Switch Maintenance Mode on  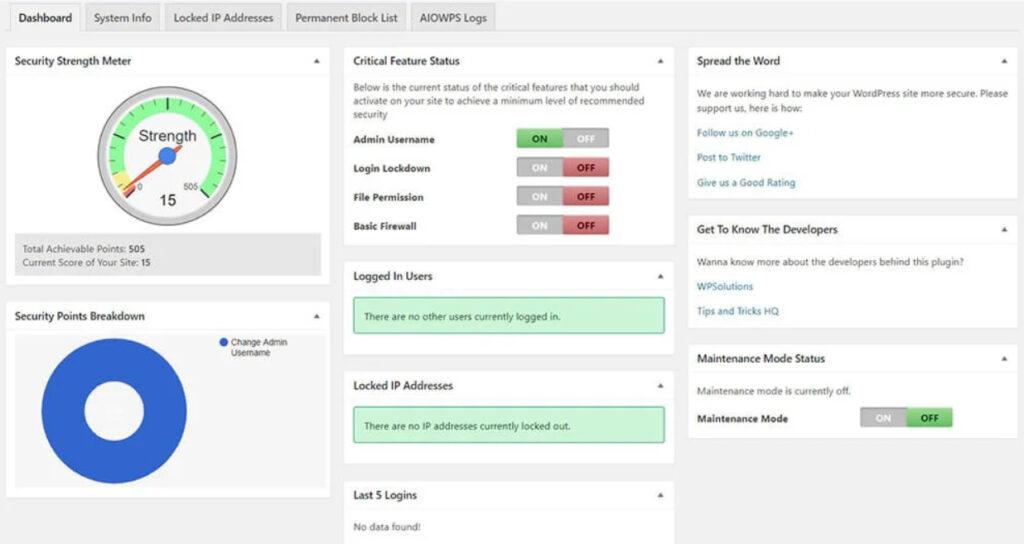tap(883, 418)
